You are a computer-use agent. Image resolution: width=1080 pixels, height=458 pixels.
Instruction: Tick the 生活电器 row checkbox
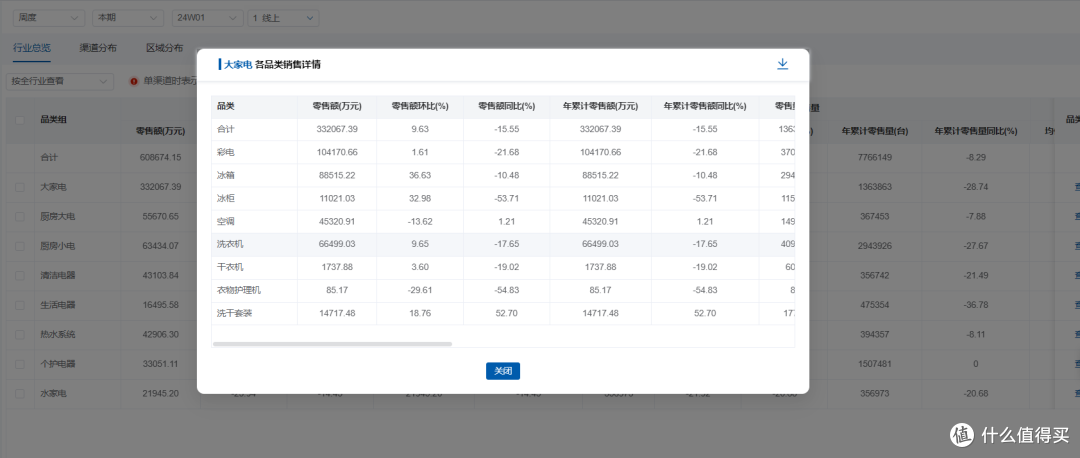(19, 304)
